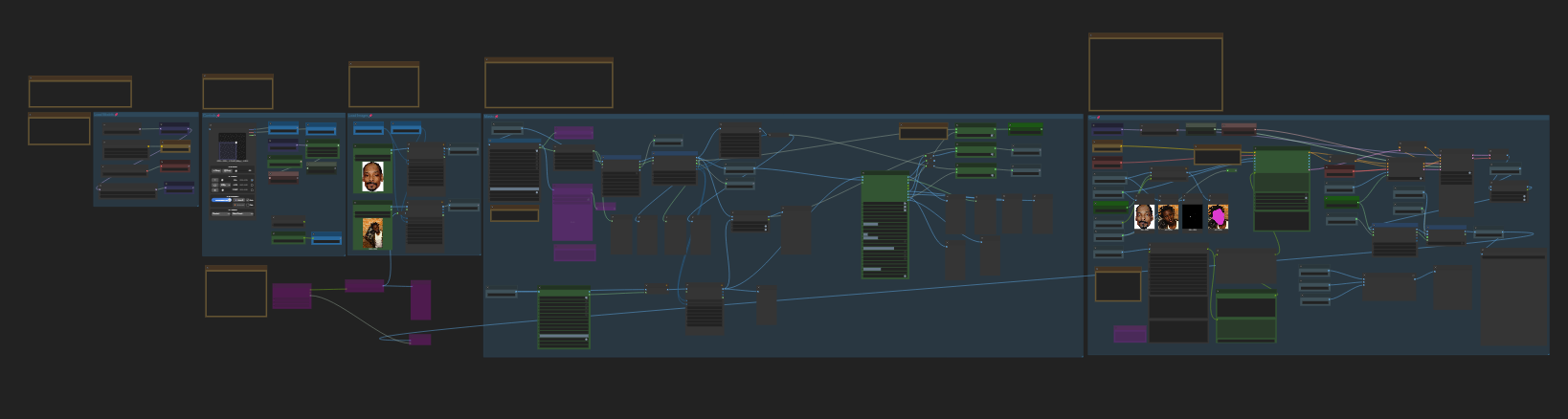Screen dimensions: 1568x419
Task: Select the large empty note above the rightmost group
Action: (1155, 73)
